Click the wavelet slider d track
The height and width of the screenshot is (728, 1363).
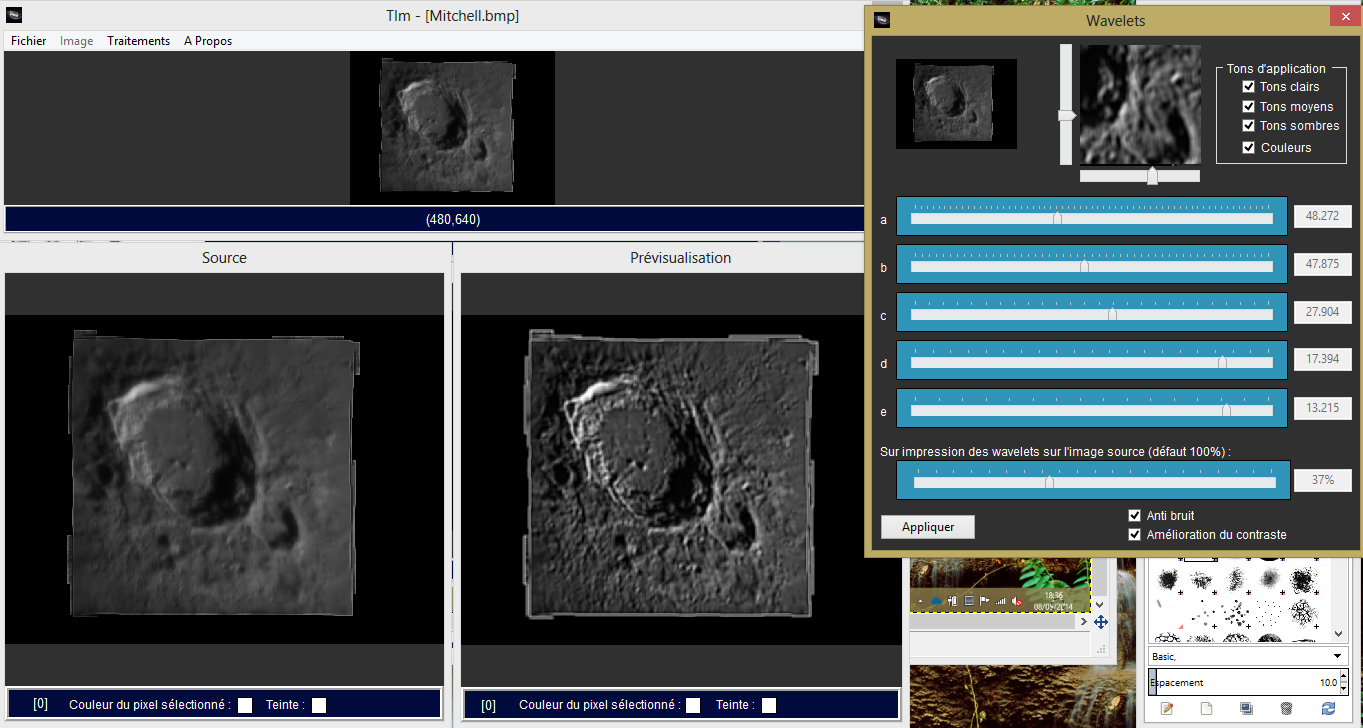pyautogui.click(x=1091, y=362)
